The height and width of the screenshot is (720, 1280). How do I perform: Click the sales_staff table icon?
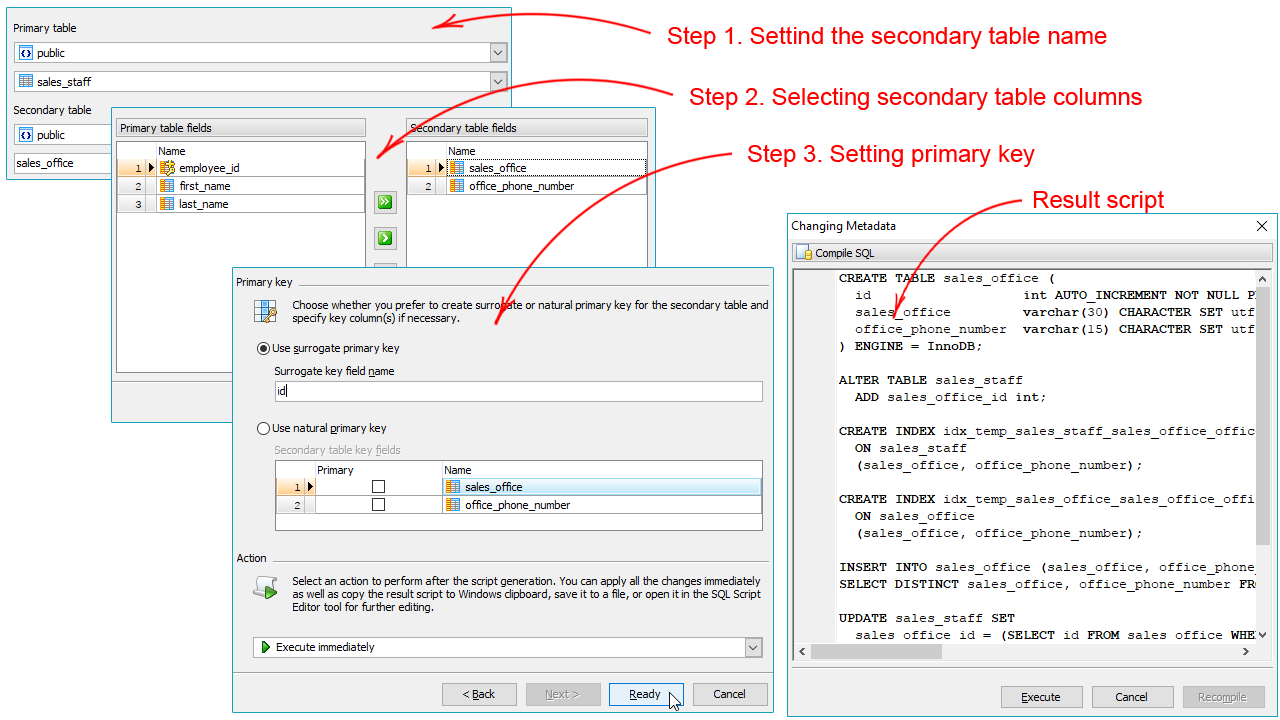[26, 81]
